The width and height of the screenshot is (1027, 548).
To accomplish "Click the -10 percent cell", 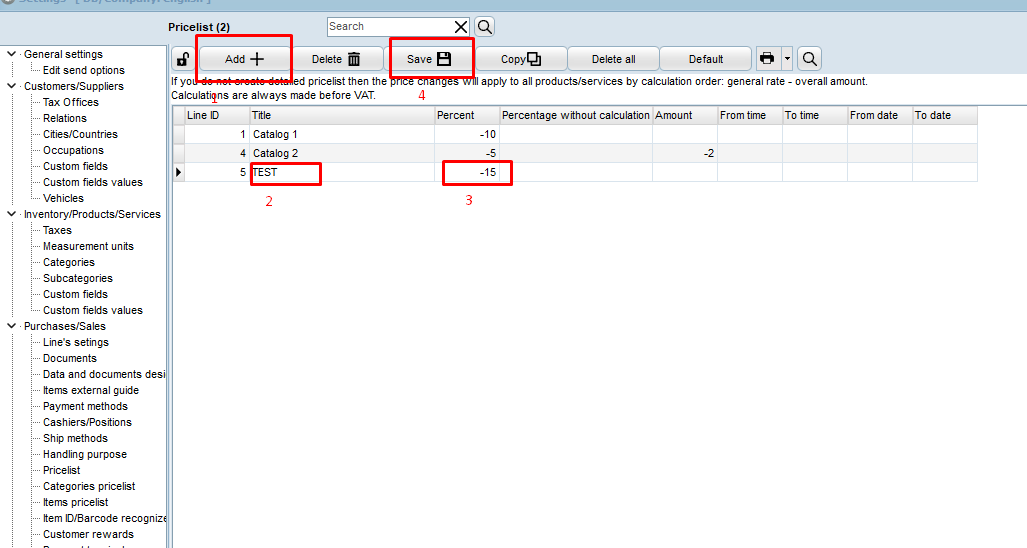I will [467, 134].
